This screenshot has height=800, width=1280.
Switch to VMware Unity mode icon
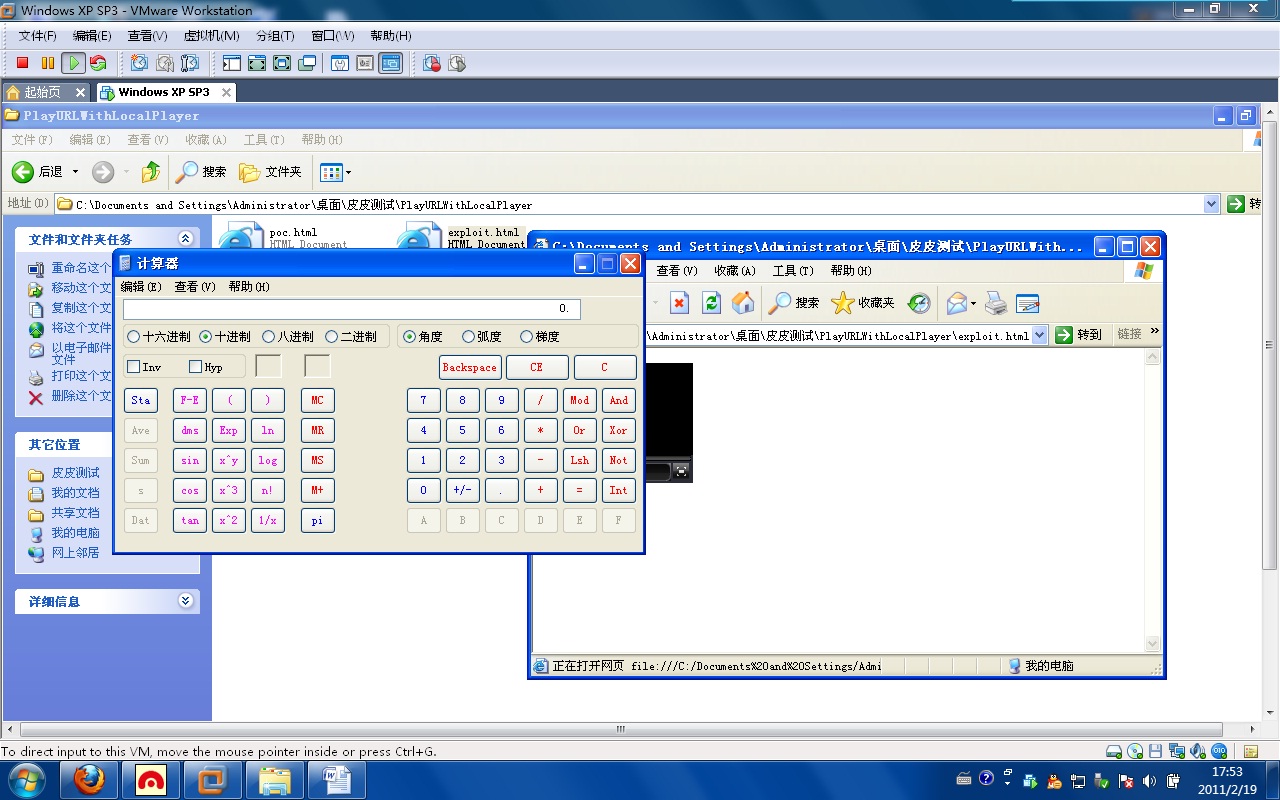point(307,63)
